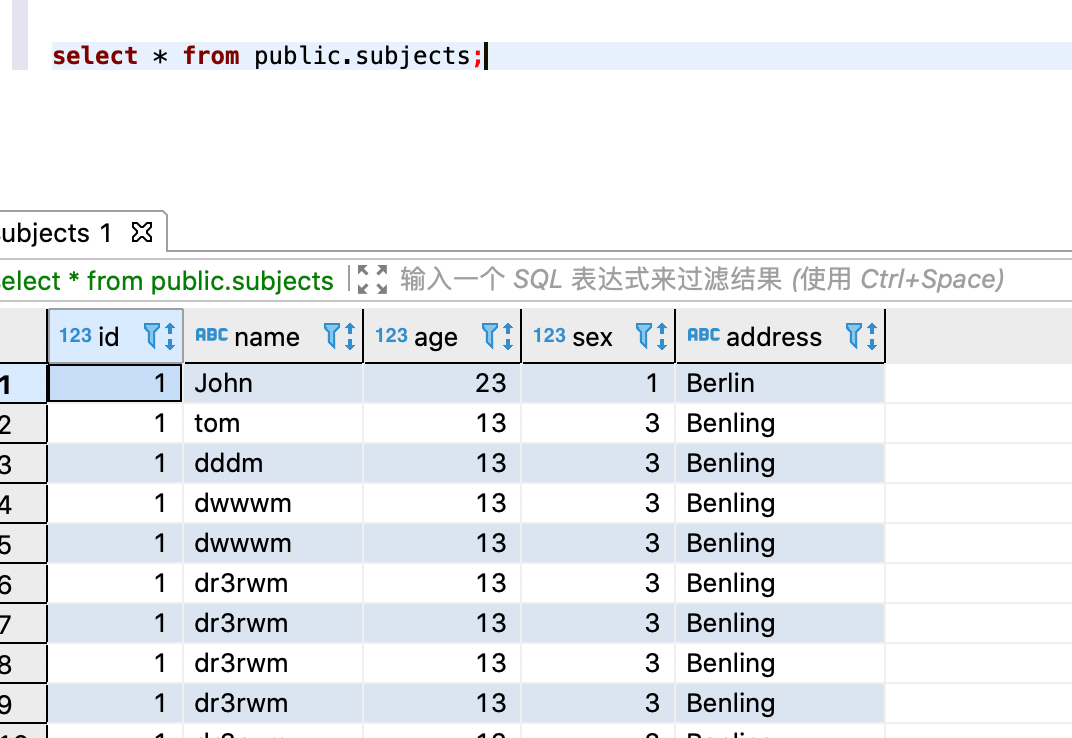Sort by address column arrows
This screenshot has height=738, width=1072.
pyautogui.click(x=872, y=336)
